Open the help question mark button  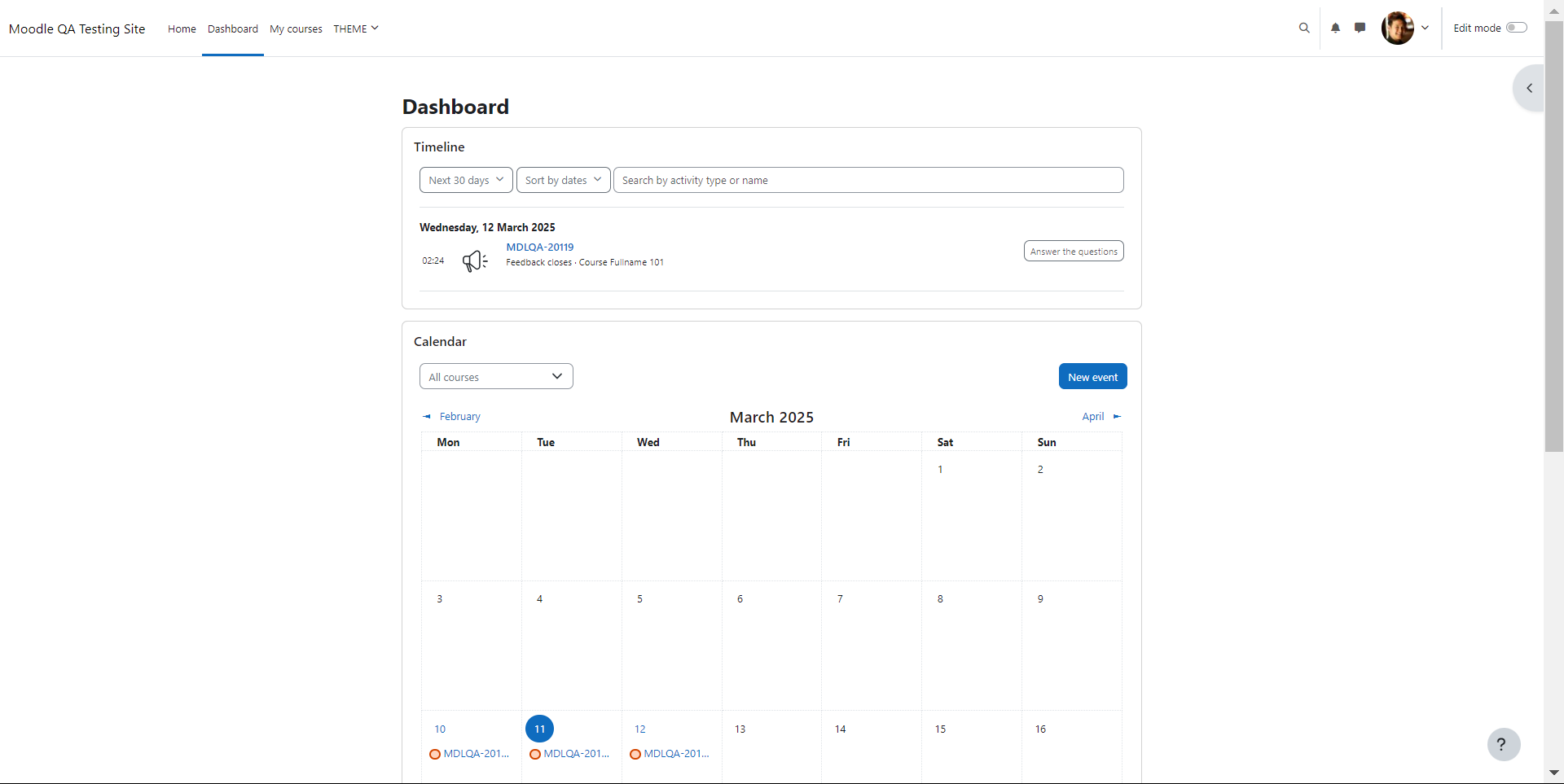tap(1504, 744)
